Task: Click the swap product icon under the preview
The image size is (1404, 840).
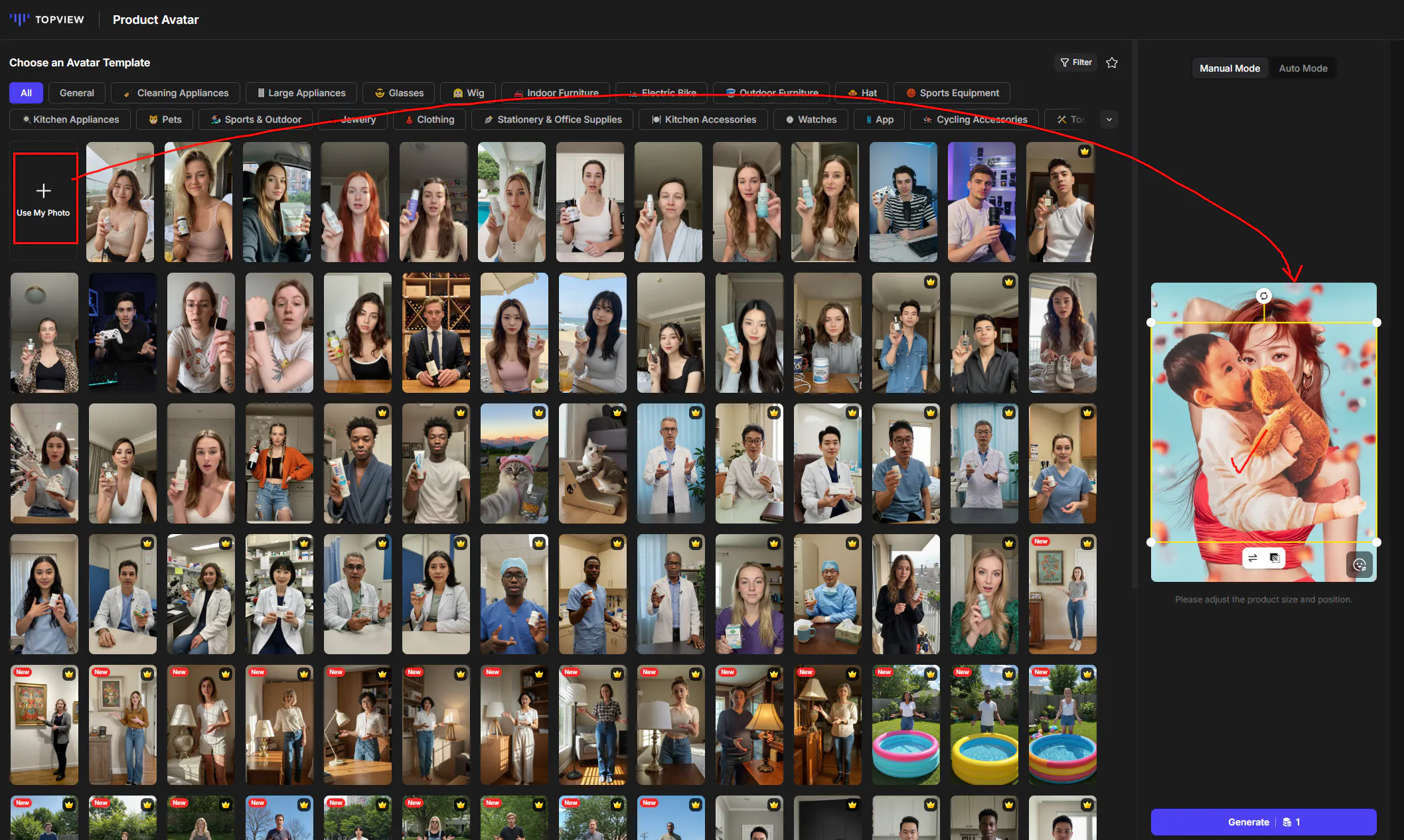Action: pos(1253,558)
